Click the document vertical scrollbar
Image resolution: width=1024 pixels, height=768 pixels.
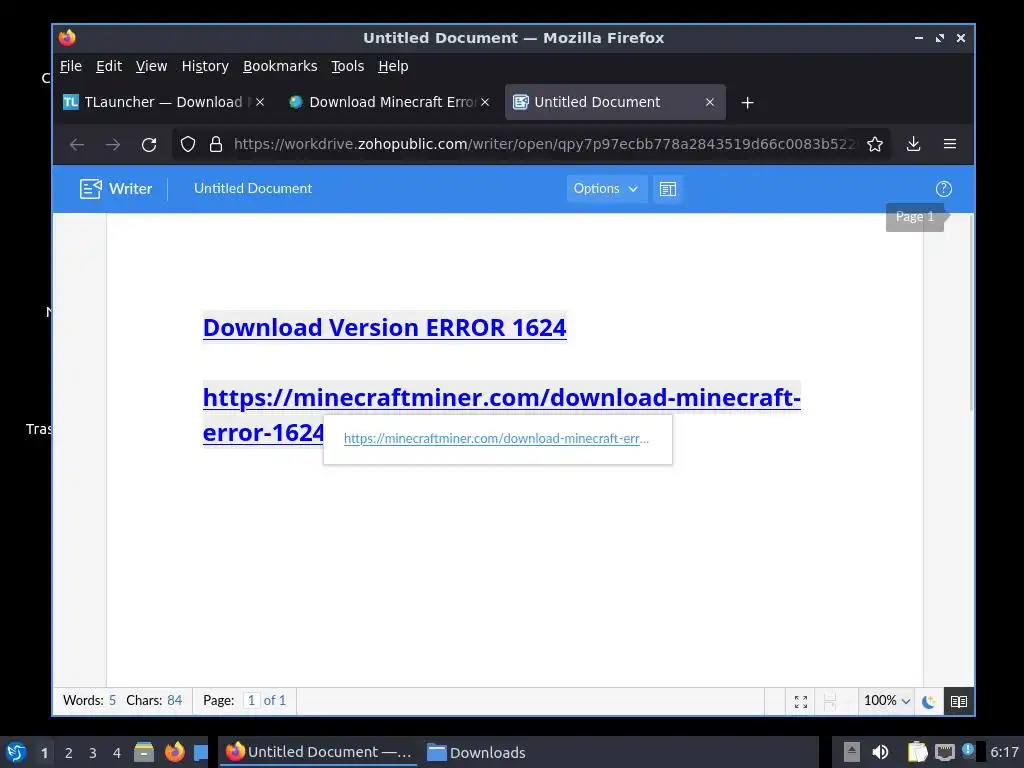tap(971, 312)
